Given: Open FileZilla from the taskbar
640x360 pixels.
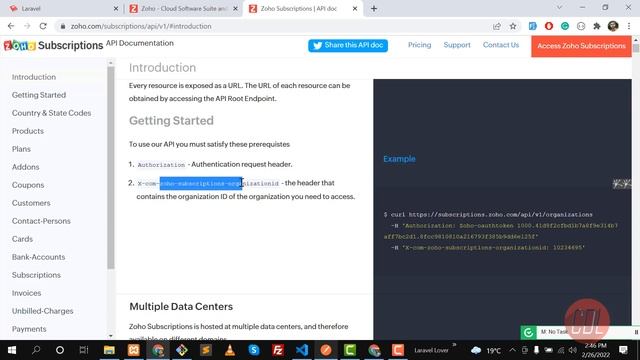Looking at the screenshot, I should pos(278,350).
